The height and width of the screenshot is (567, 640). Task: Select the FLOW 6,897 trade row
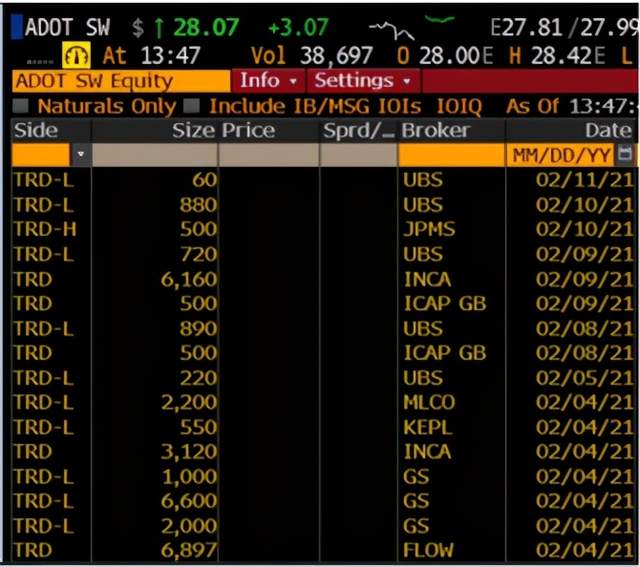322,550
